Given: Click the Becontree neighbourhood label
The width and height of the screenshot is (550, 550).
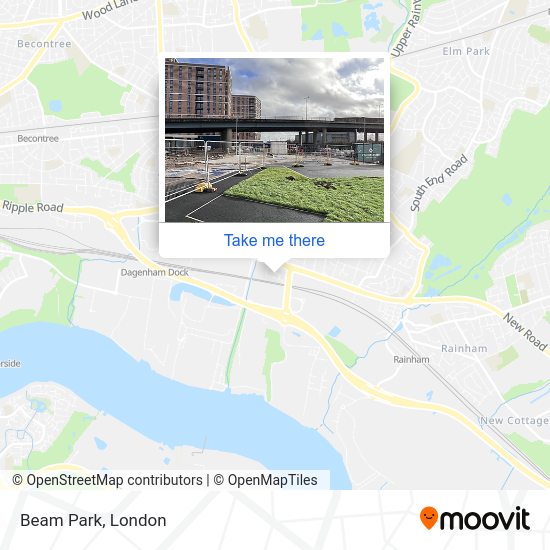Looking at the screenshot, I should click(x=44, y=43).
